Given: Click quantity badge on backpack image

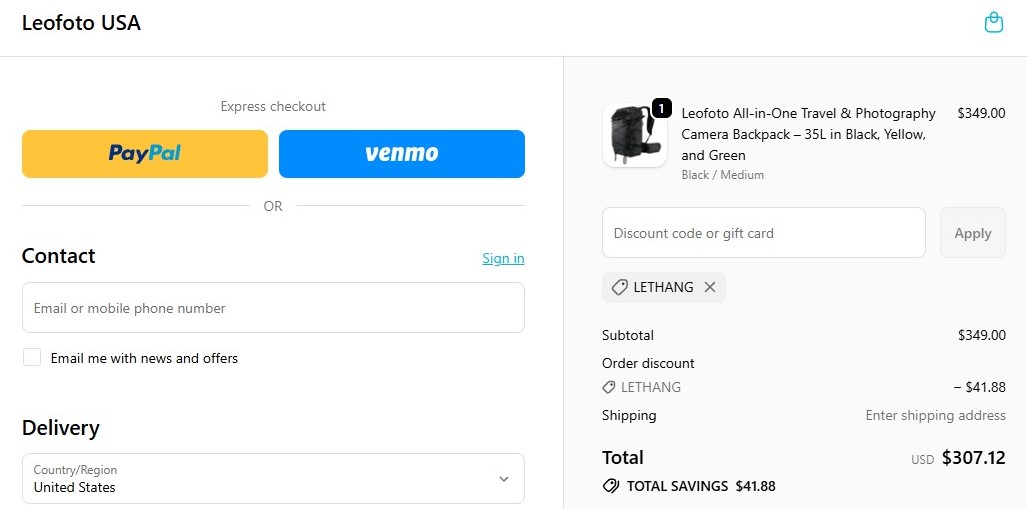Looking at the screenshot, I should [661, 107].
